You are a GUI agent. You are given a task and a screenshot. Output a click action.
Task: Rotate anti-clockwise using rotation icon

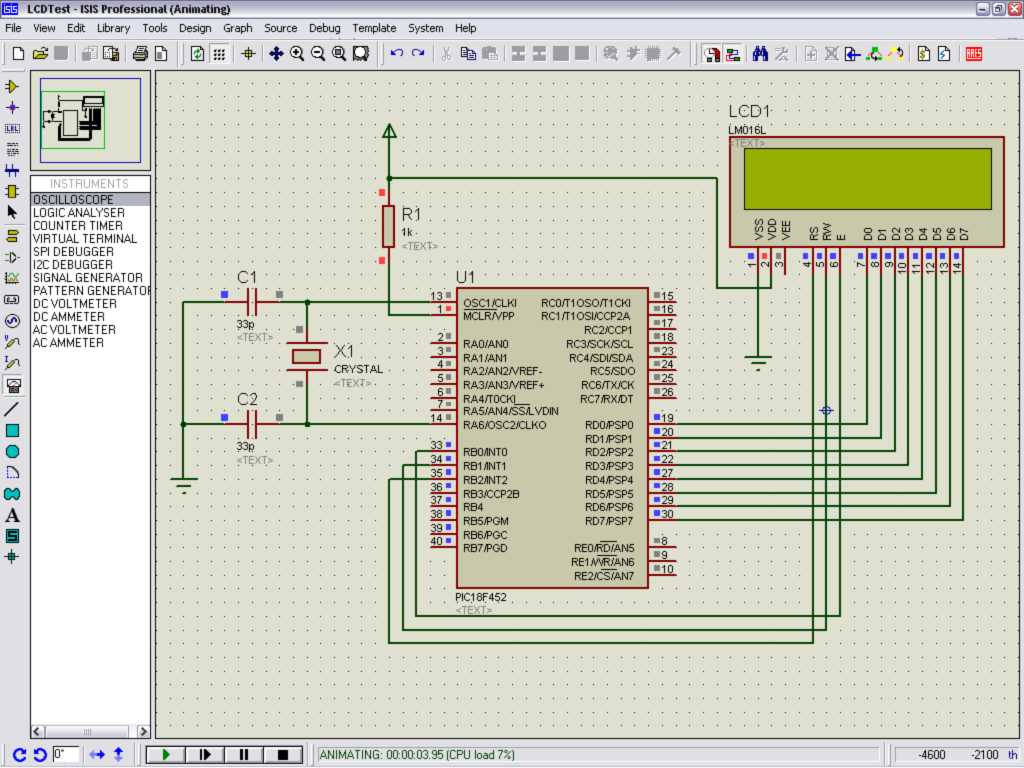39,755
